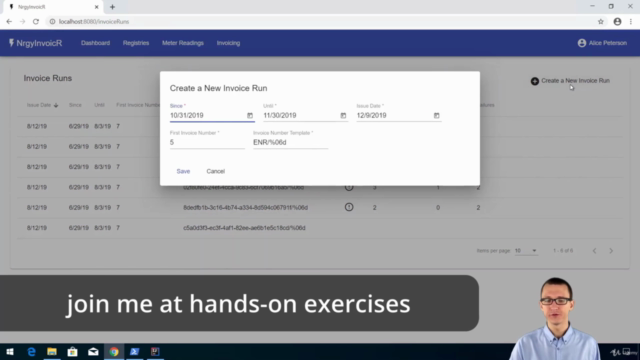The image size is (640, 360).
Task: Open Windows Start menu
Action: [x=10, y=351]
